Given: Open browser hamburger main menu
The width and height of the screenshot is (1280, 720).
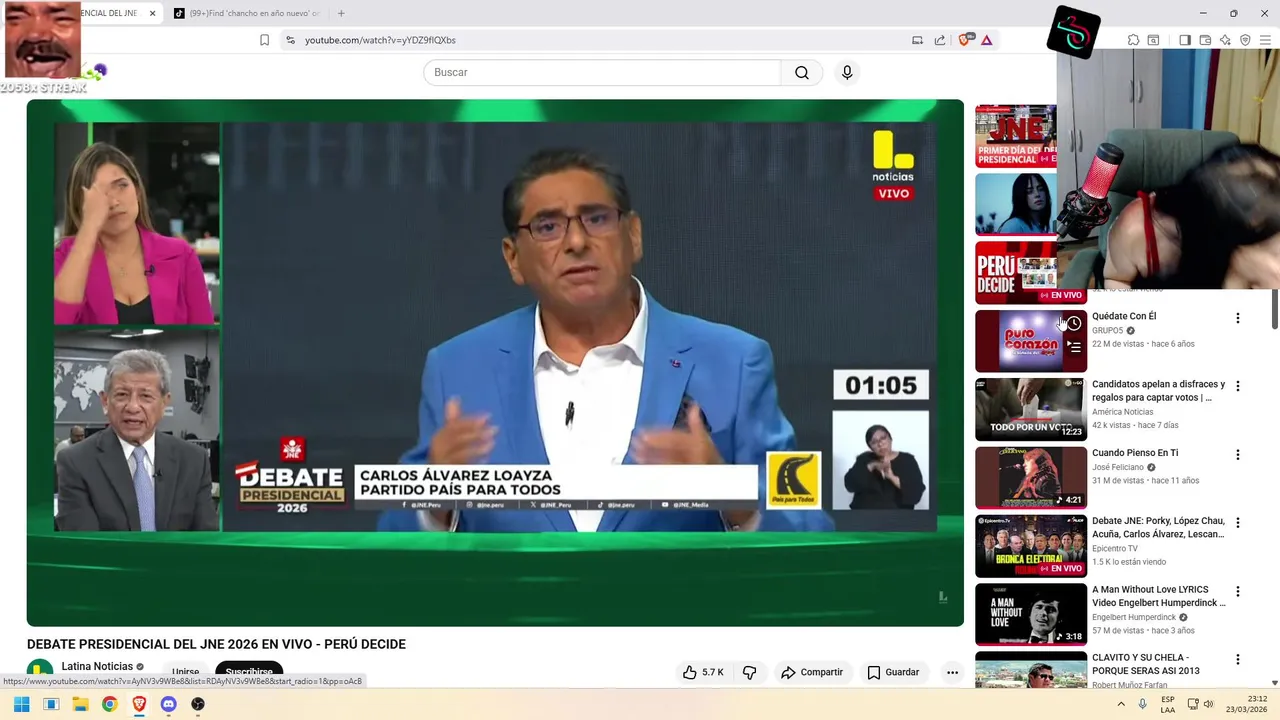Looking at the screenshot, I should (1265, 40).
